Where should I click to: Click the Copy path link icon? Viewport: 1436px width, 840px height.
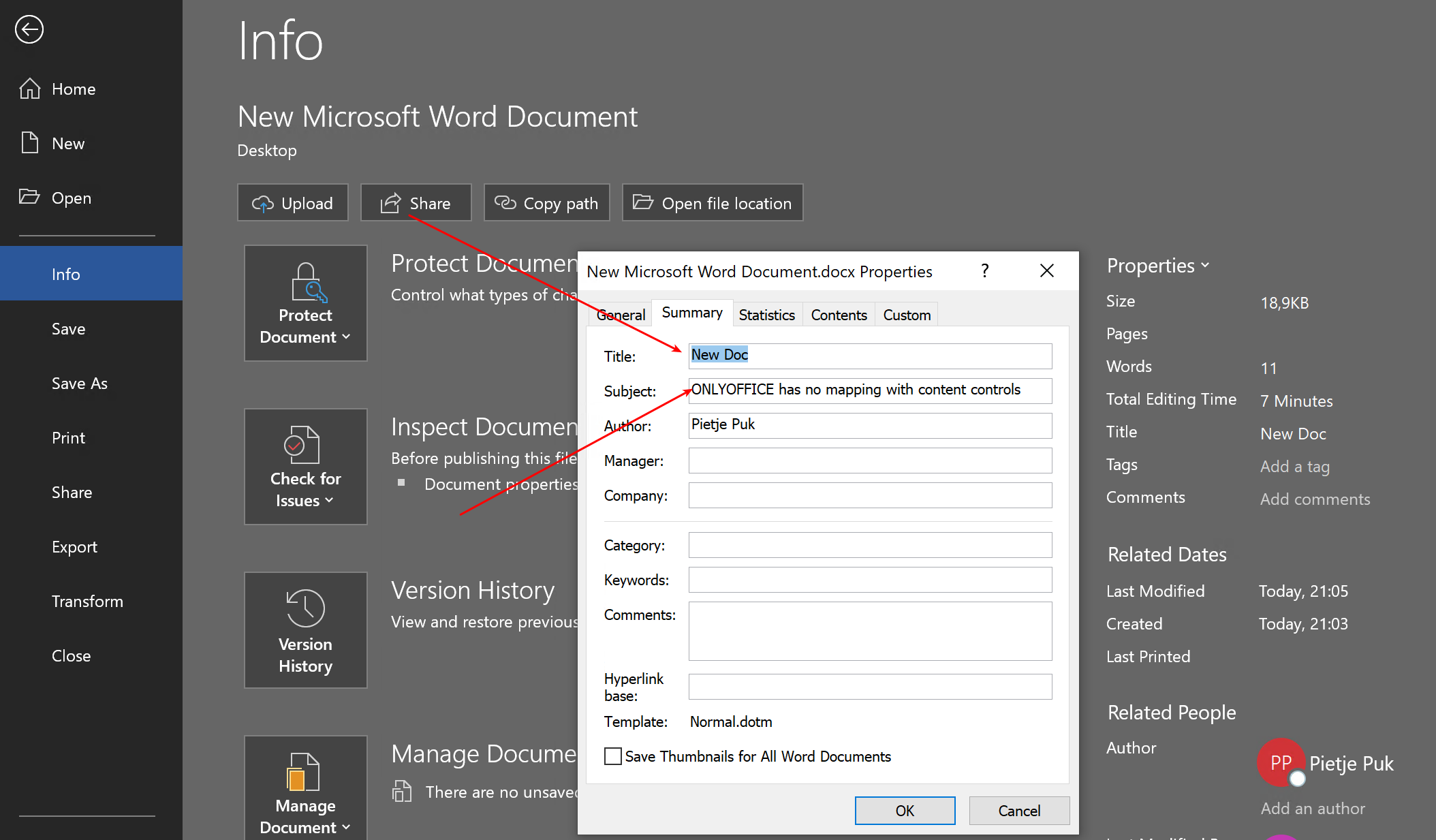click(505, 203)
